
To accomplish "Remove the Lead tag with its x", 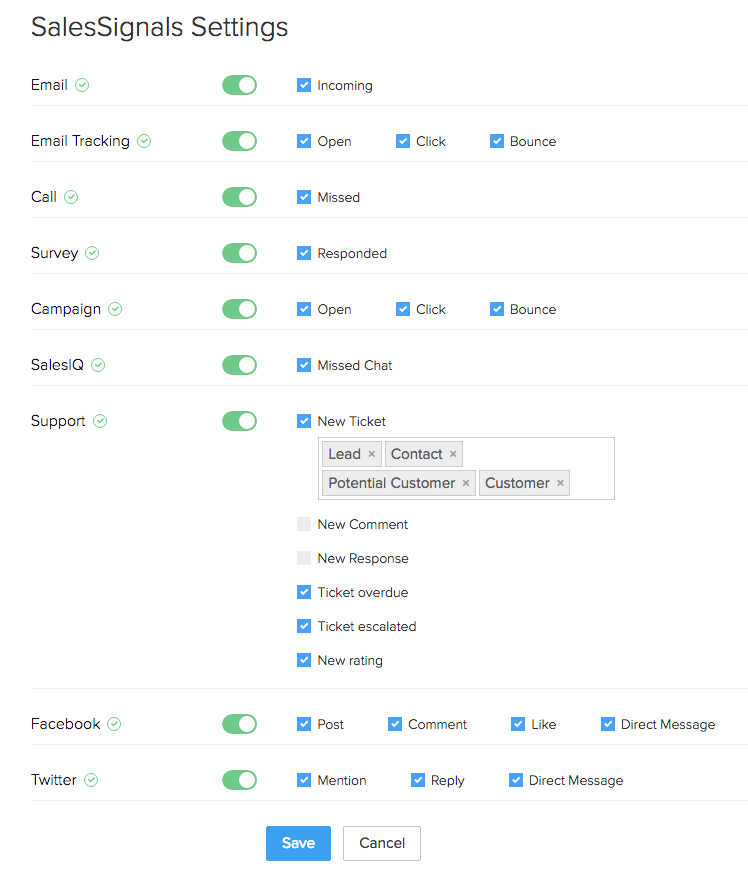I will (x=372, y=454).
